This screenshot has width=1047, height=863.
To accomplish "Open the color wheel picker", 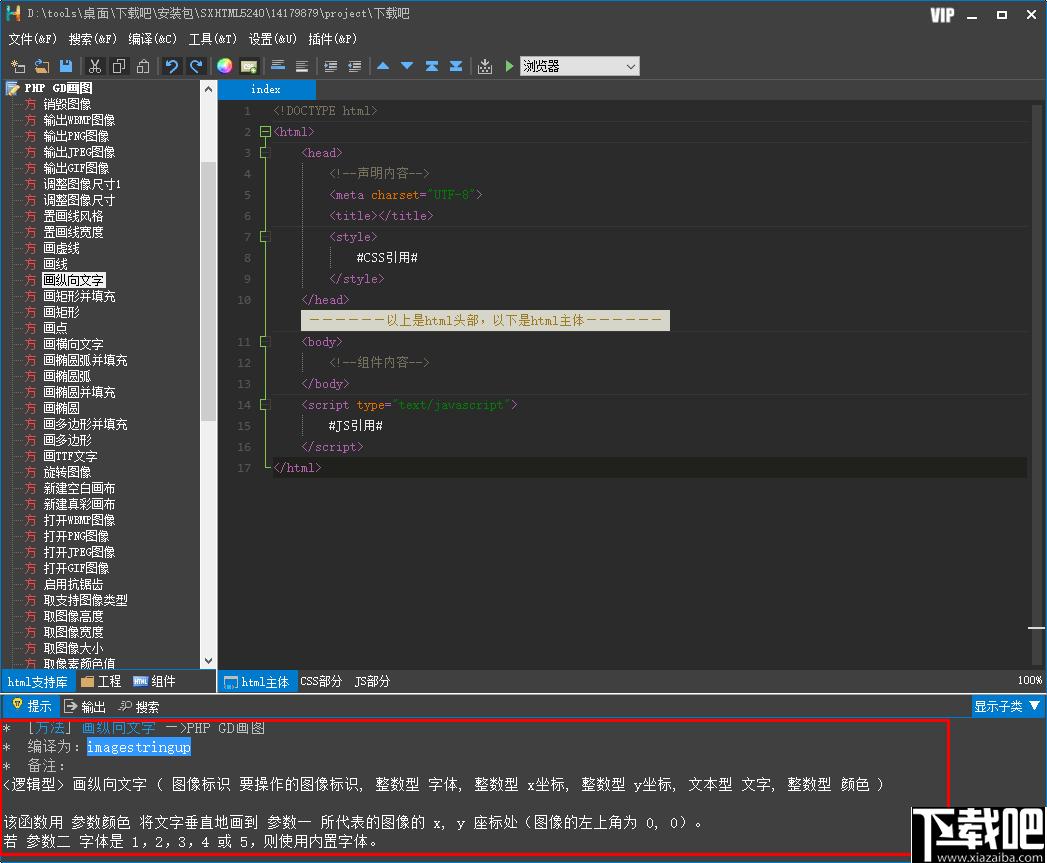I will pos(224,66).
